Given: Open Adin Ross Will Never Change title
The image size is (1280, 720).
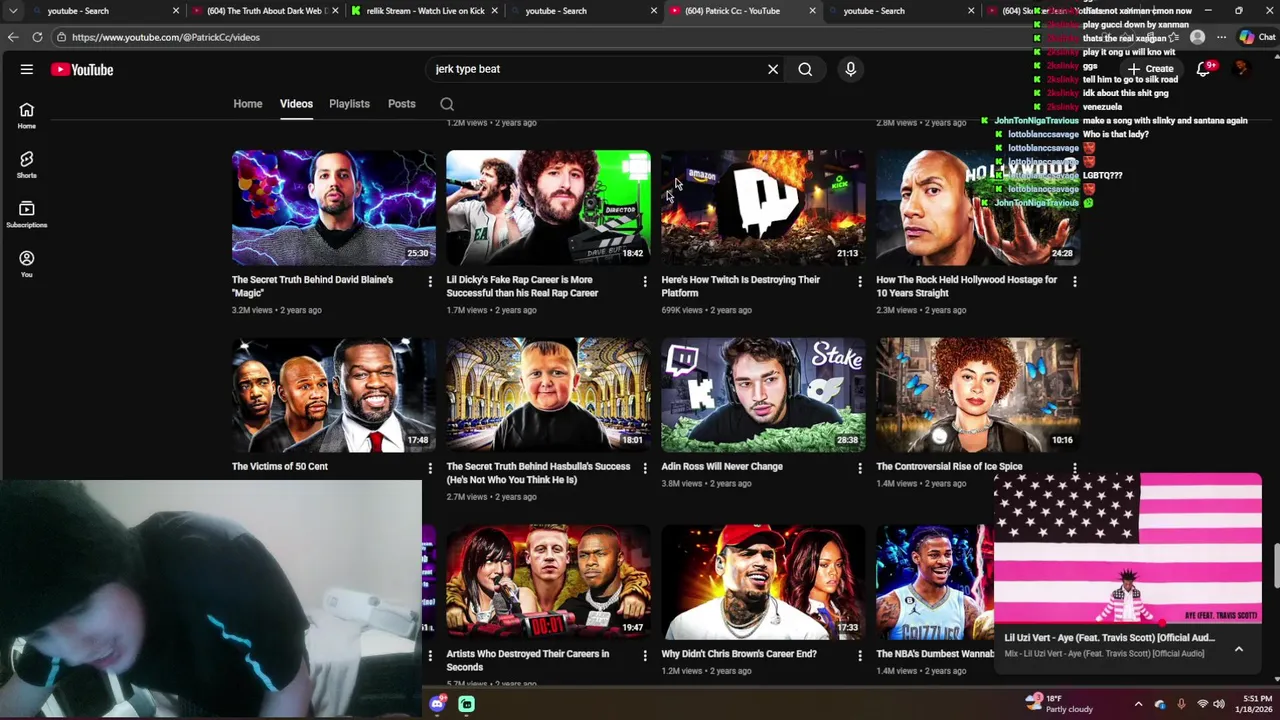Looking at the screenshot, I should [722, 466].
